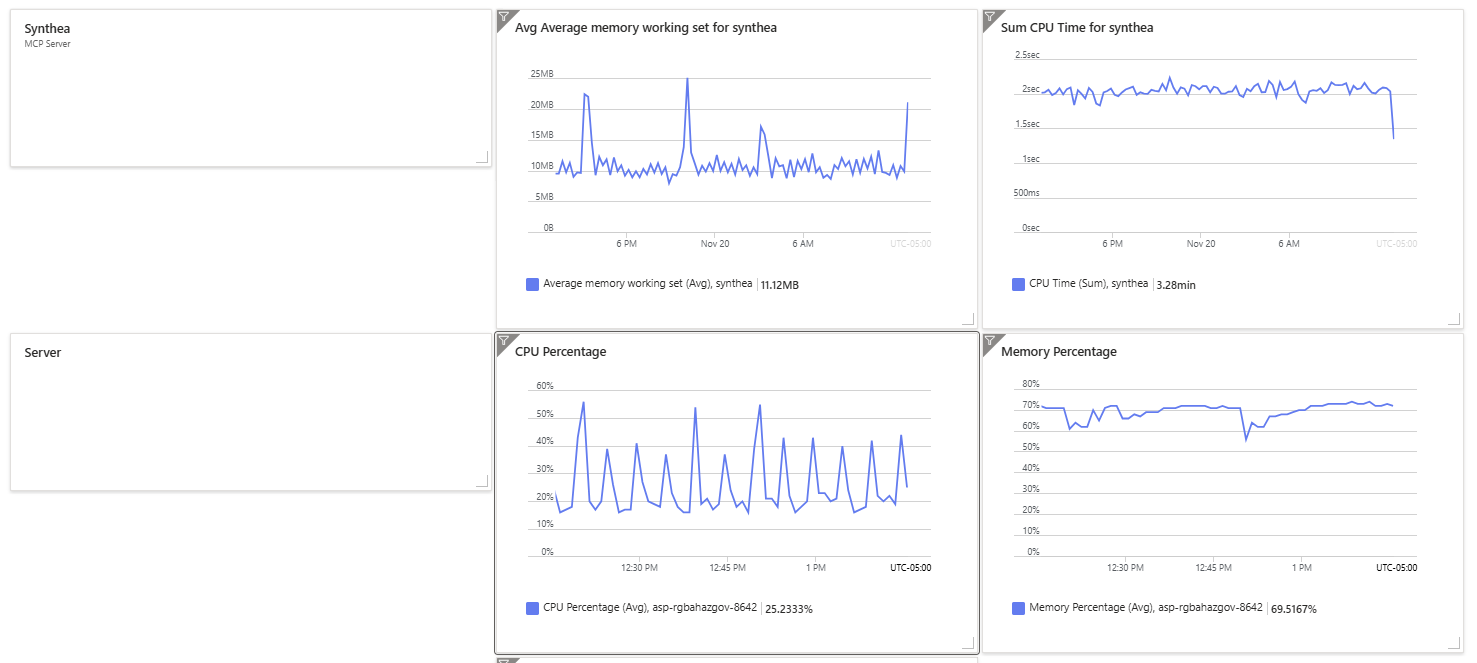
Task: Click "12:45 PM" on the CPU Percentage time axis
Action: coord(727,568)
